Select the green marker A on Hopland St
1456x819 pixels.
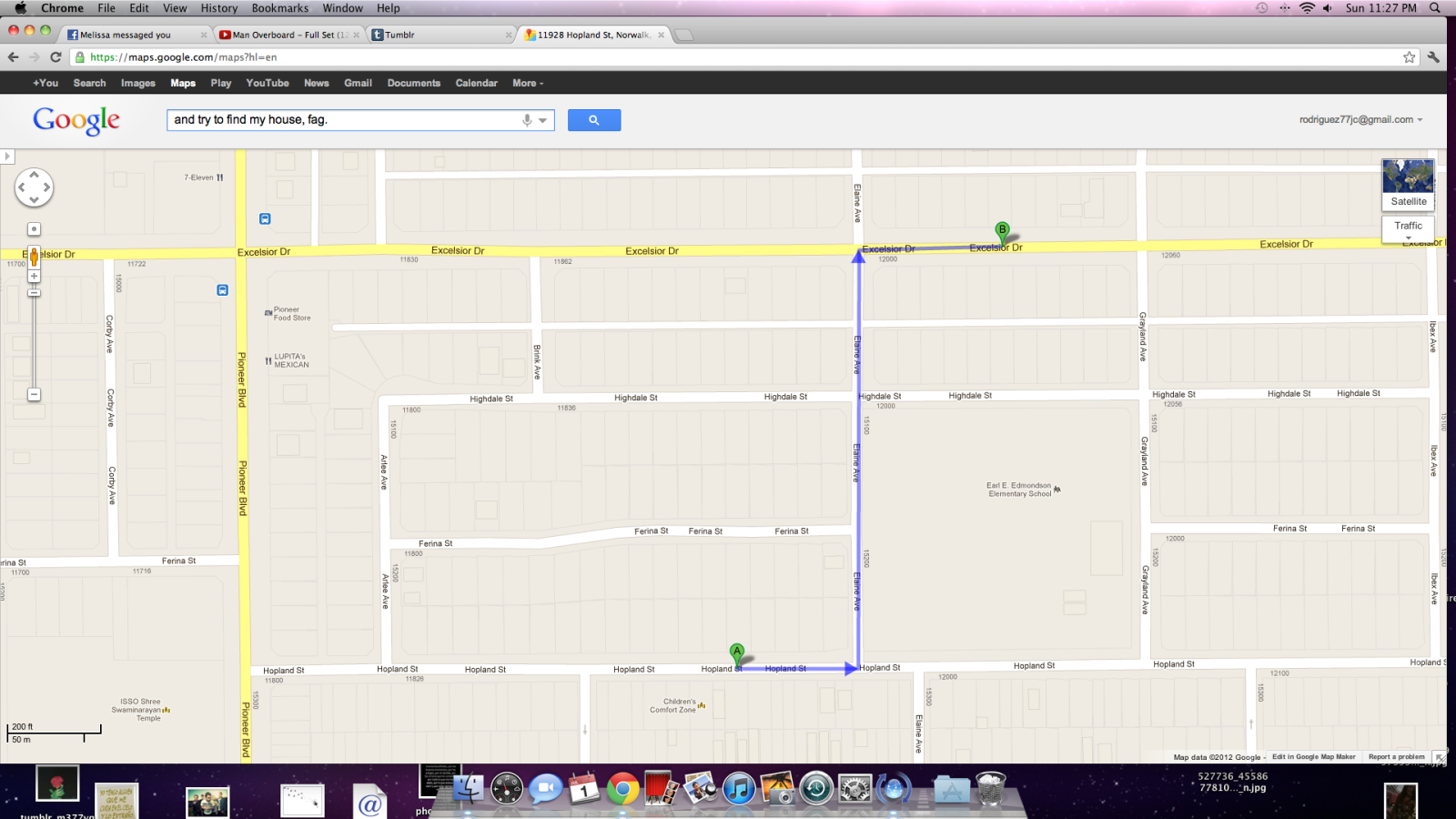pyautogui.click(x=737, y=652)
